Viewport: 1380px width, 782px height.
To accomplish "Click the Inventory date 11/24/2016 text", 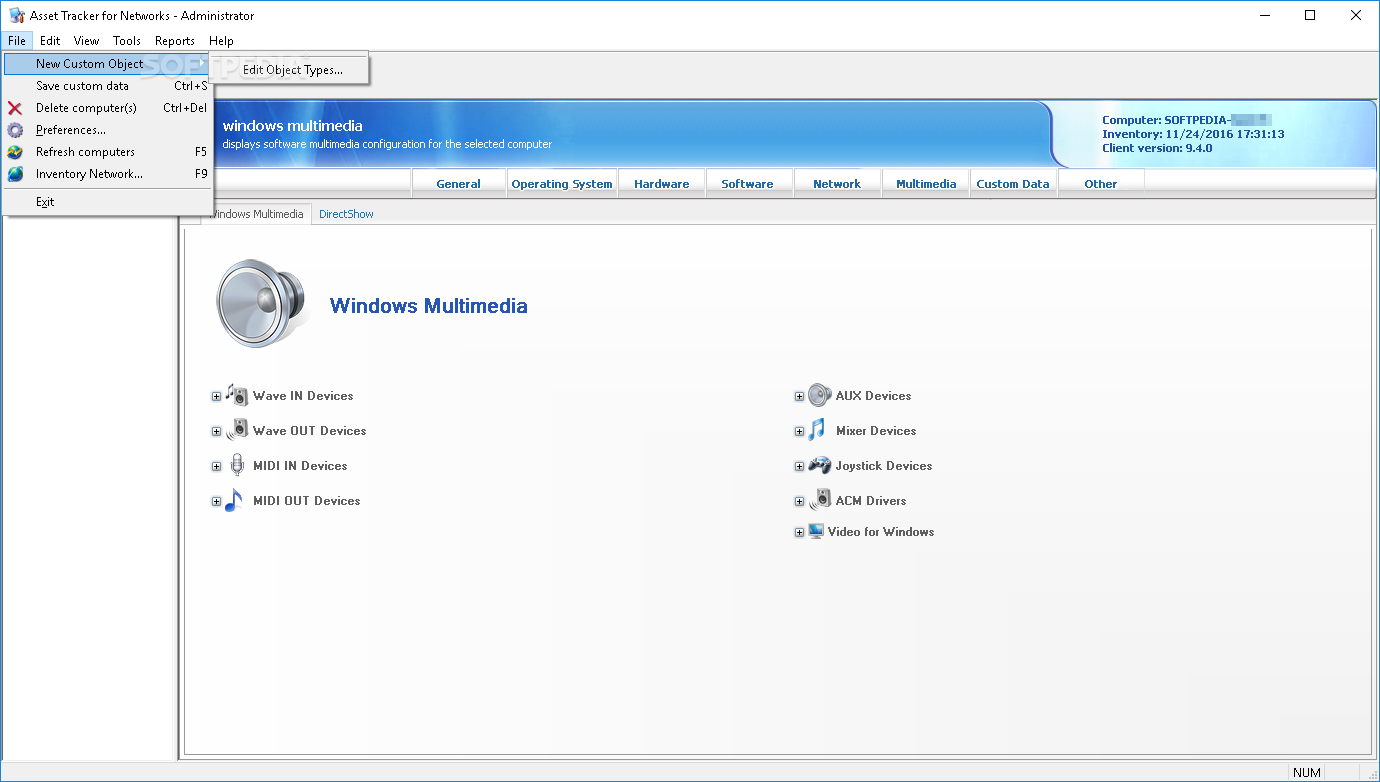I will pyautogui.click(x=1193, y=134).
